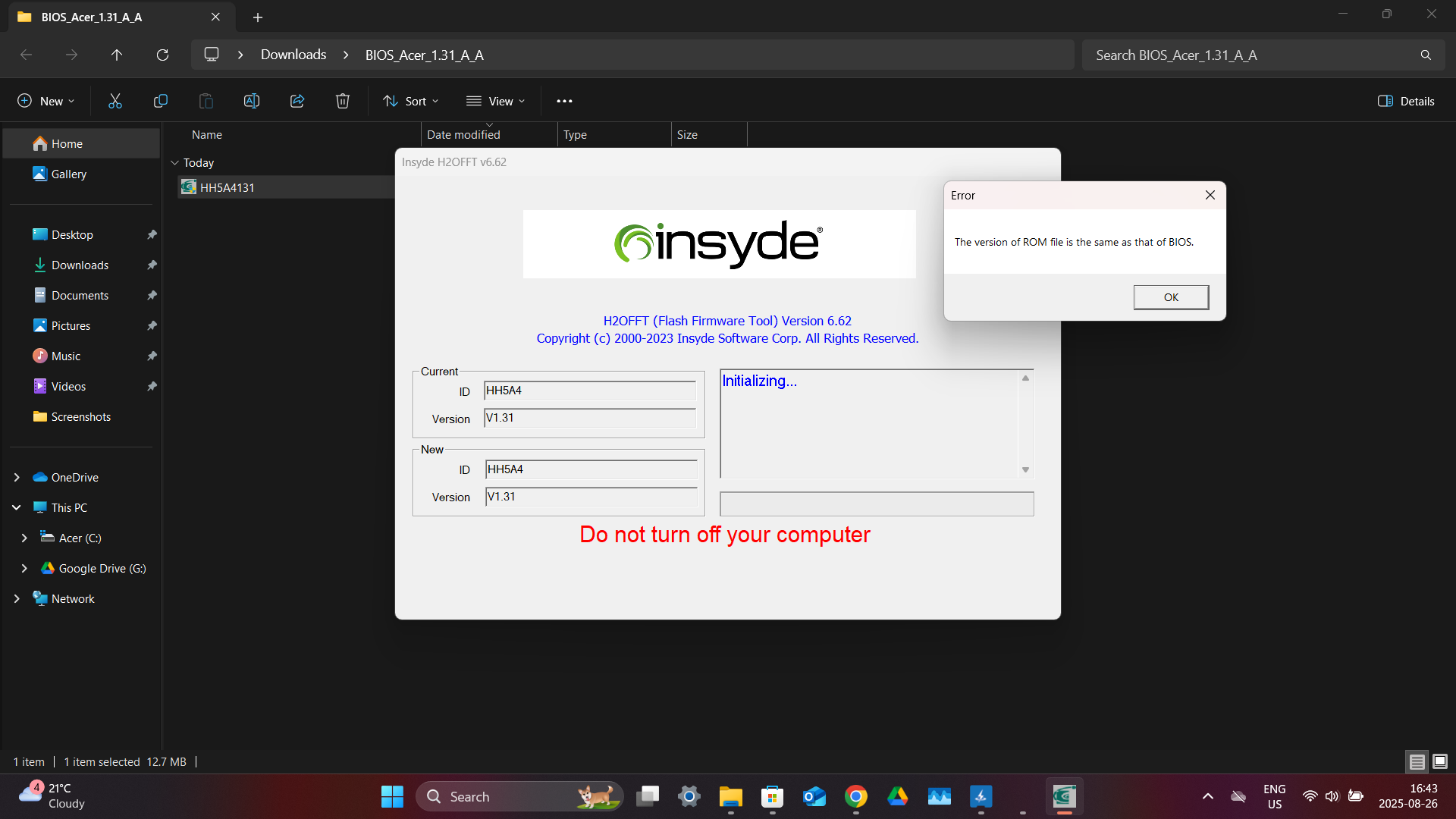Expand Network tree node
Viewport: 1456px width, 819px height.
(17, 598)
